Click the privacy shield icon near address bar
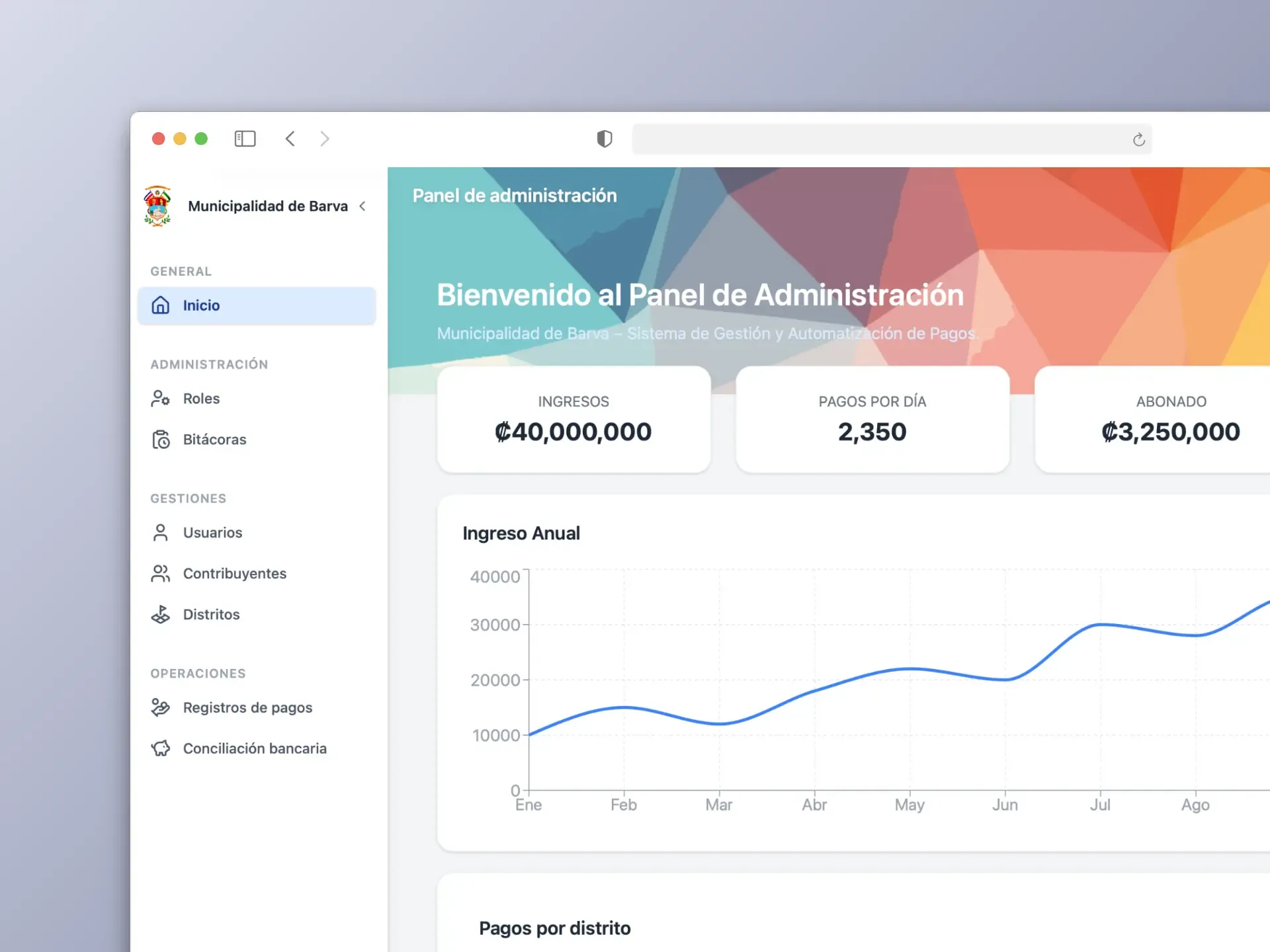 click(x=604, y=139)
